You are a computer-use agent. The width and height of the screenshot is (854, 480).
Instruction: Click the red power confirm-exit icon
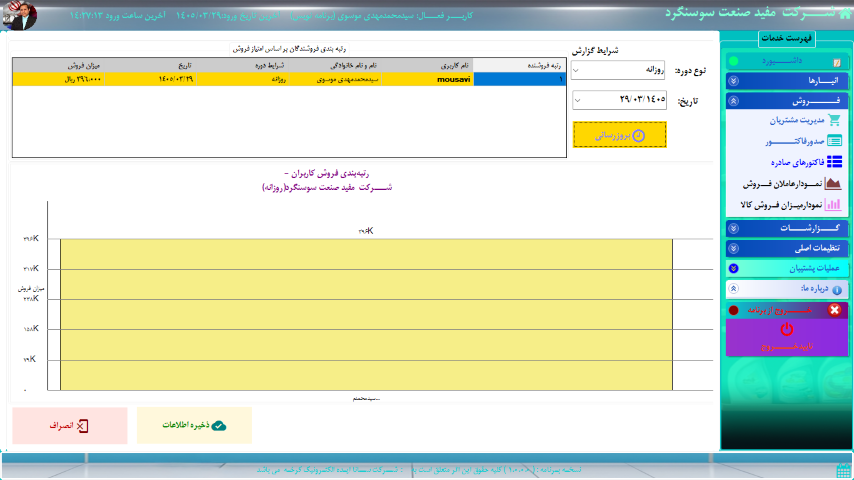(x=786, y=329)
